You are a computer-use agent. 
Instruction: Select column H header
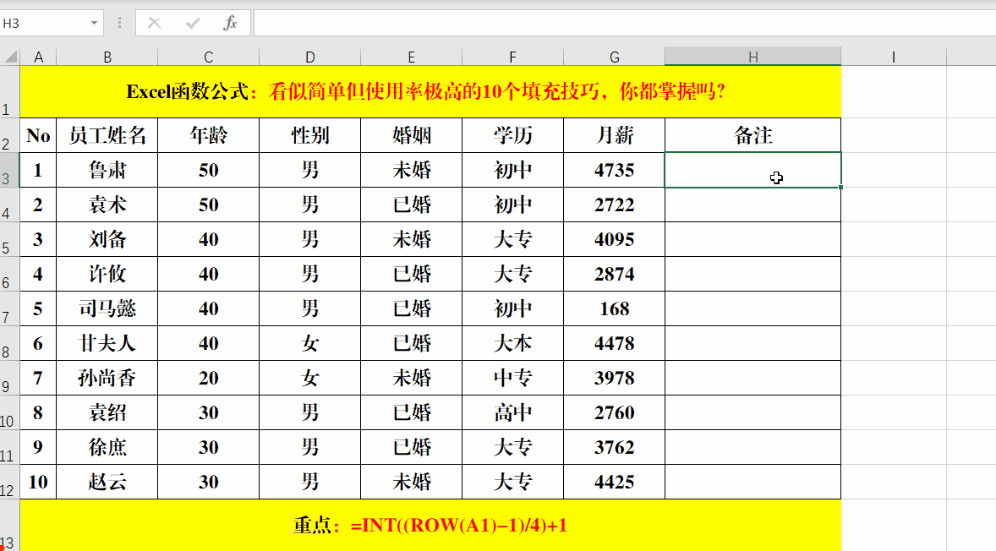(x=753, y=57)
